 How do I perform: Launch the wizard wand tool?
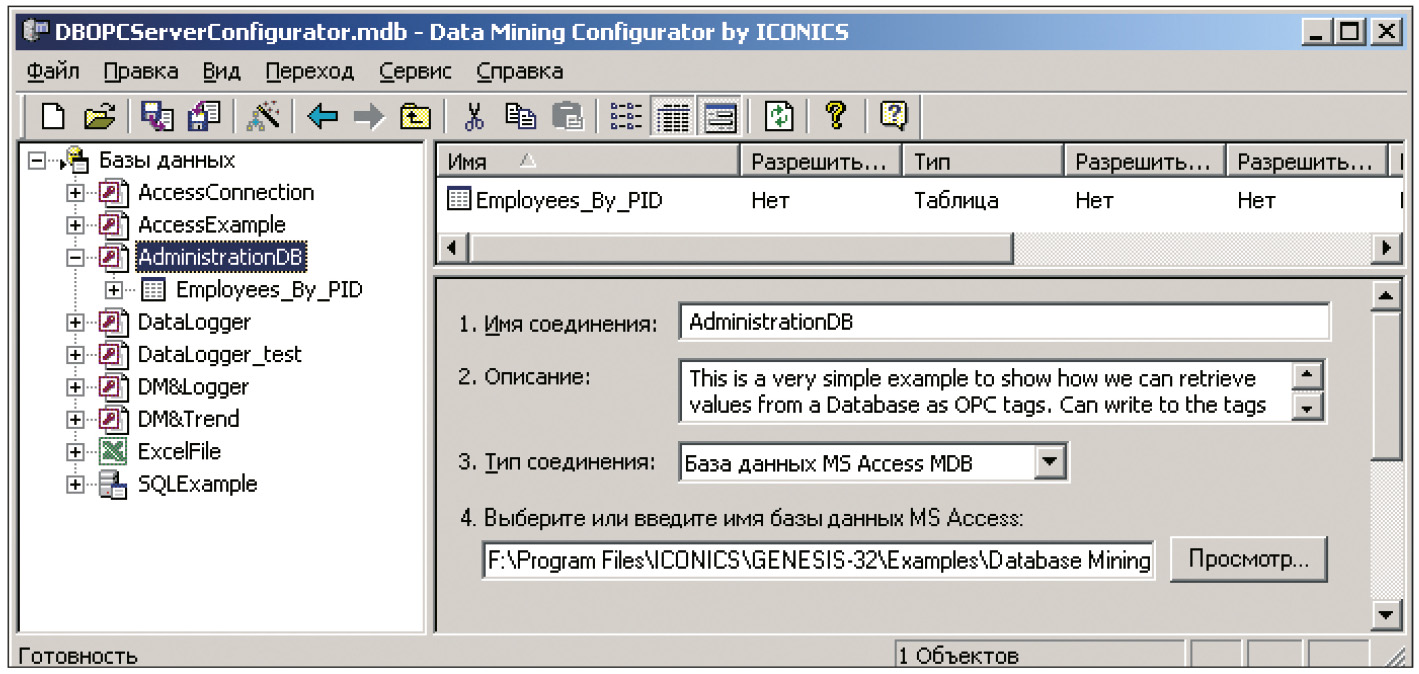263,117
